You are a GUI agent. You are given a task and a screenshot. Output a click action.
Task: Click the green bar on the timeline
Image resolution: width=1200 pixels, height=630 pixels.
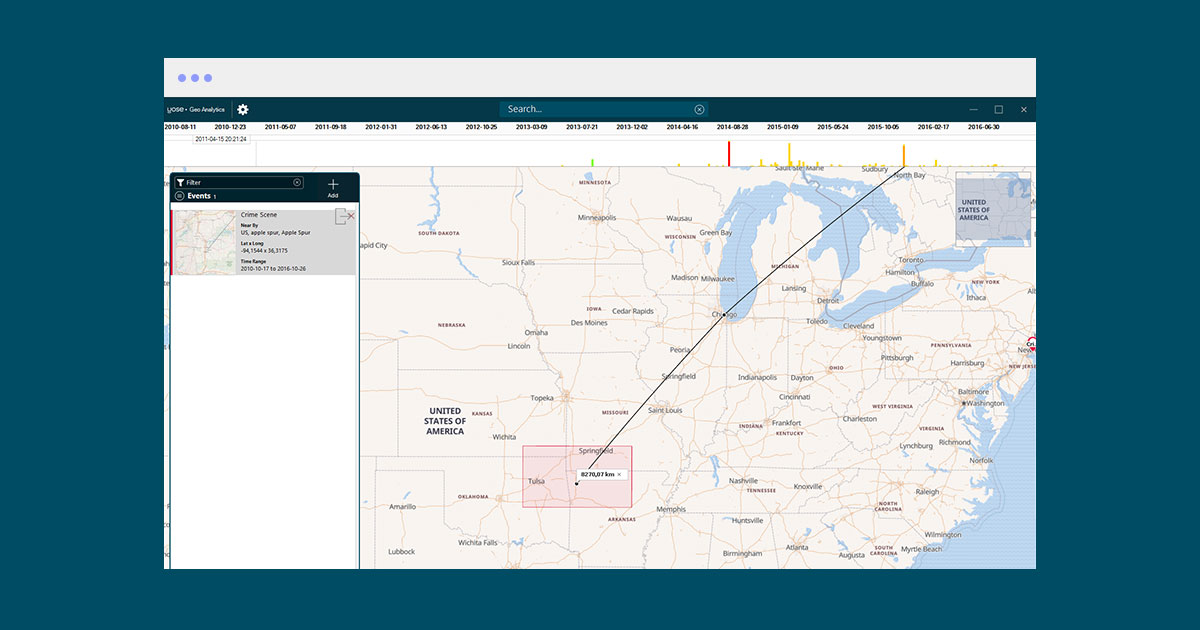[593, 161]
